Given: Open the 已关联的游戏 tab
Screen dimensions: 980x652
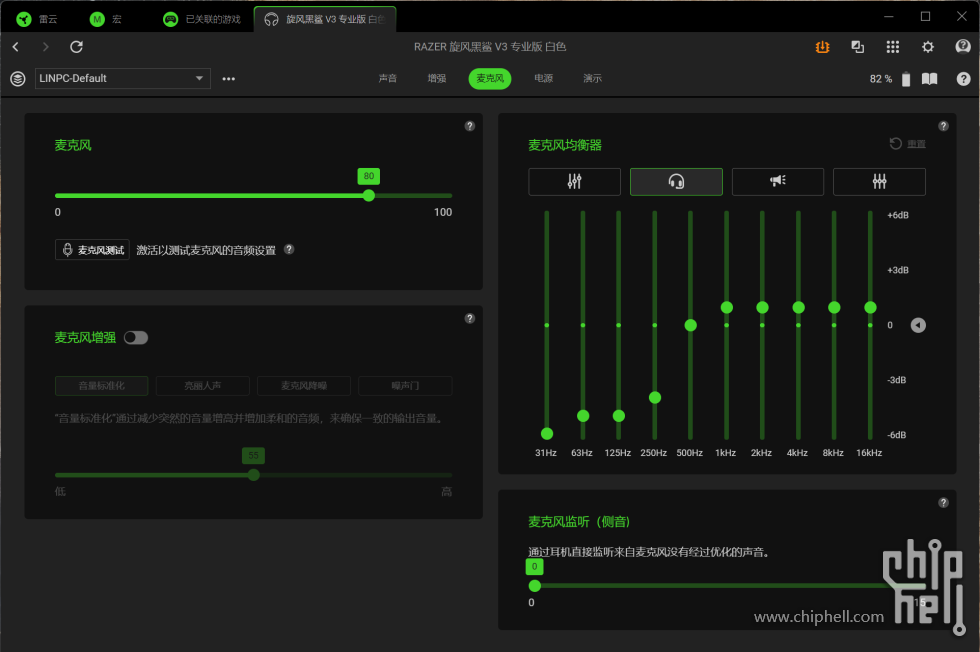Looking at the screenshot, I should tap(202, 19).
